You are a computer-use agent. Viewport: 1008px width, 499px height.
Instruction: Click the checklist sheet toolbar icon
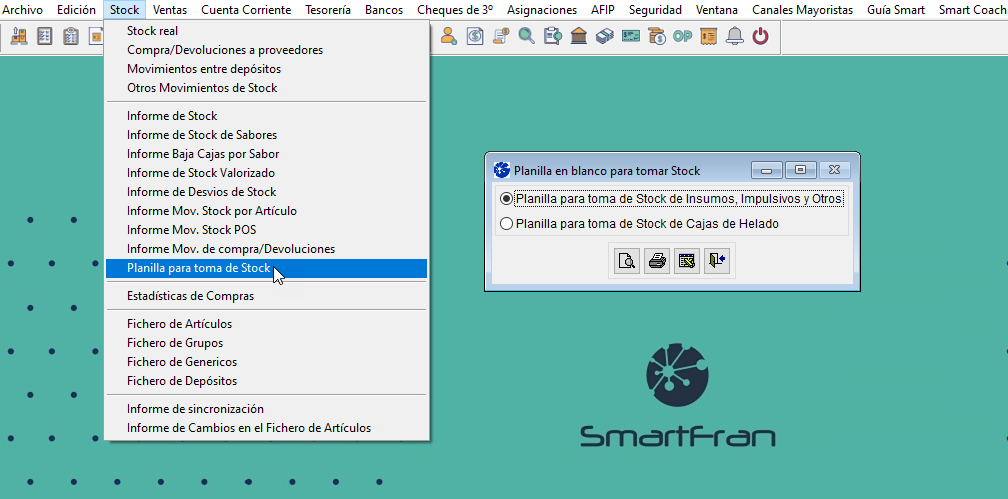tap(44, 37)
